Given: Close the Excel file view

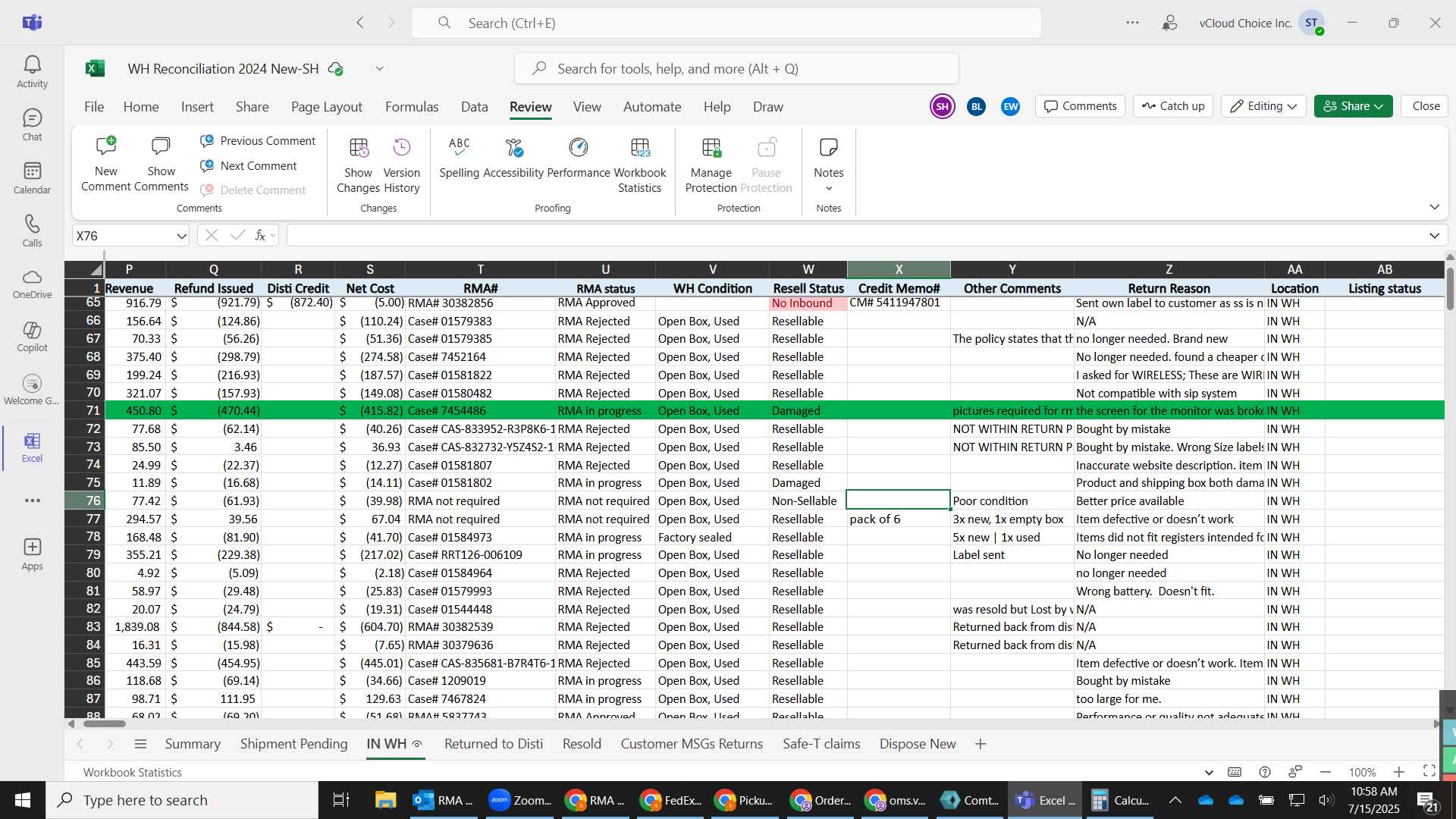Looking at the screenshot, I should click(1426, 106).
